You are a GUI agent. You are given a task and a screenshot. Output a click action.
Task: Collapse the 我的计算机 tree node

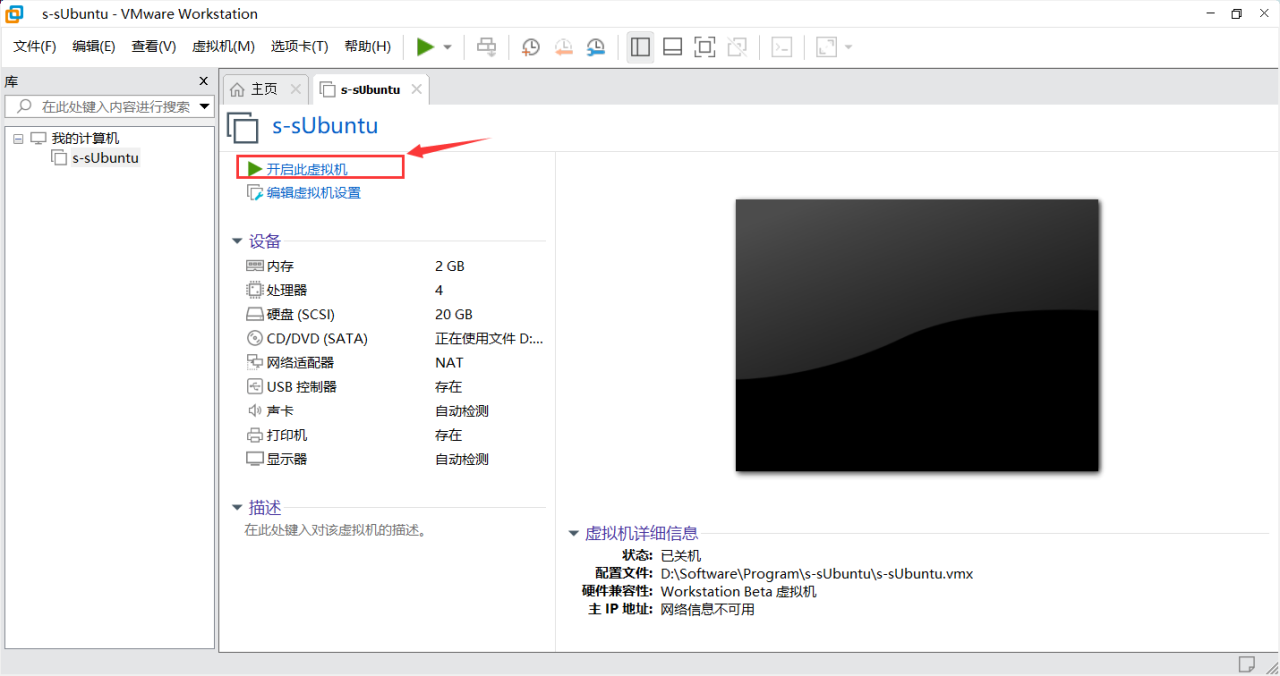tap(18, 138)
